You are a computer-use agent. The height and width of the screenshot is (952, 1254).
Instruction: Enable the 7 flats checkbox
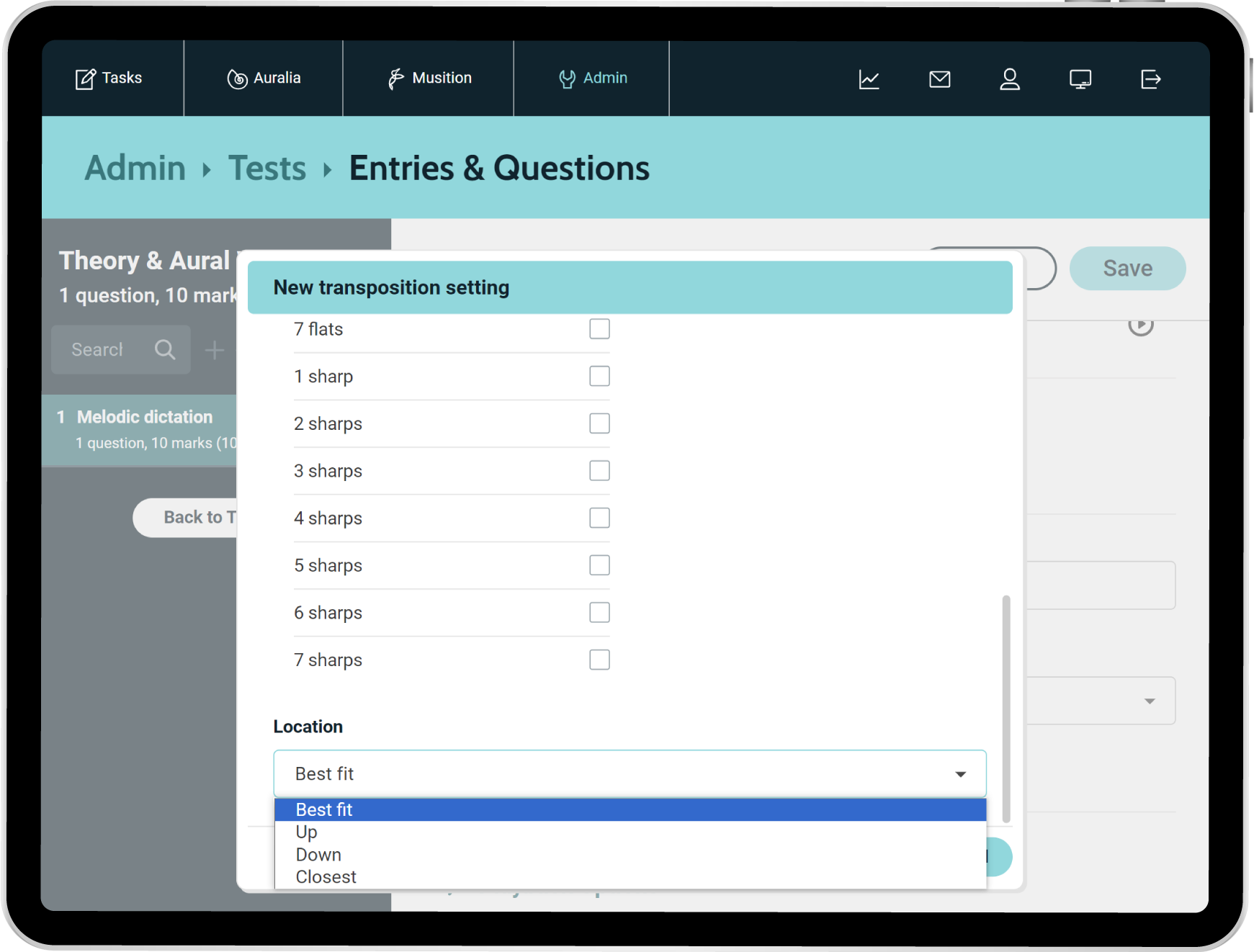click(599, 329)
